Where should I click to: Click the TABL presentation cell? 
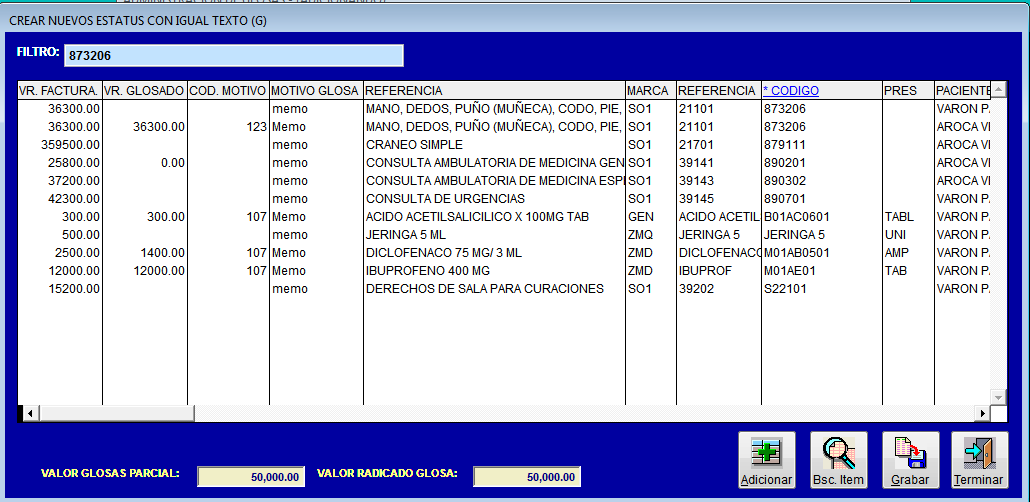(908, 217)
